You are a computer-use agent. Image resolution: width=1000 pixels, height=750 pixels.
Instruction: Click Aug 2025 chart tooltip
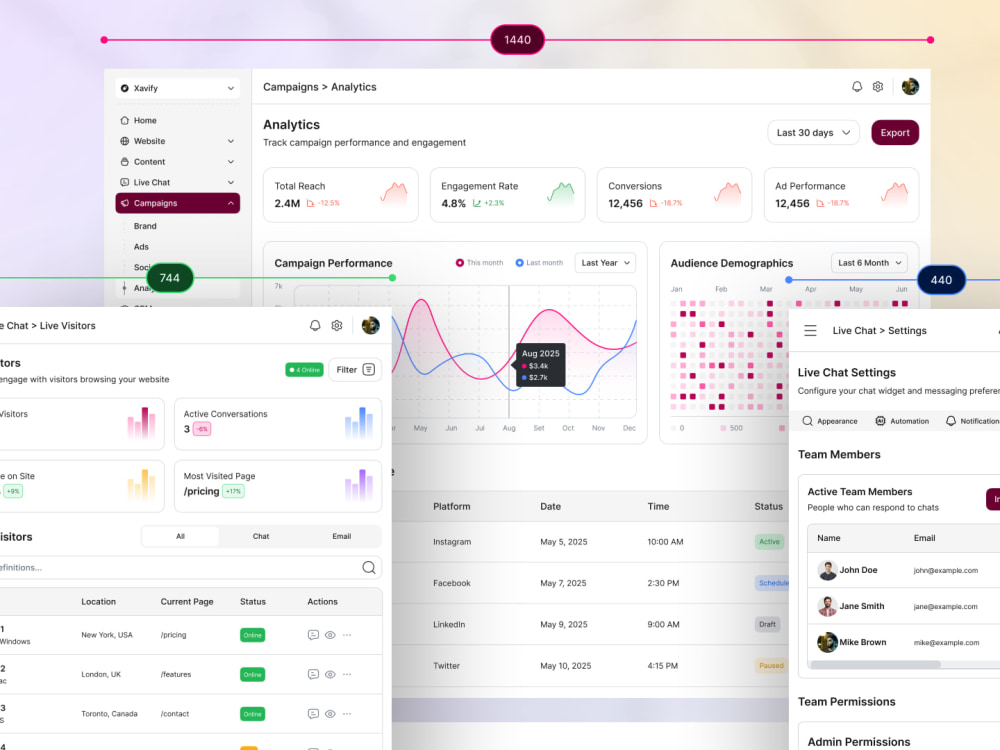click(540, 365)
